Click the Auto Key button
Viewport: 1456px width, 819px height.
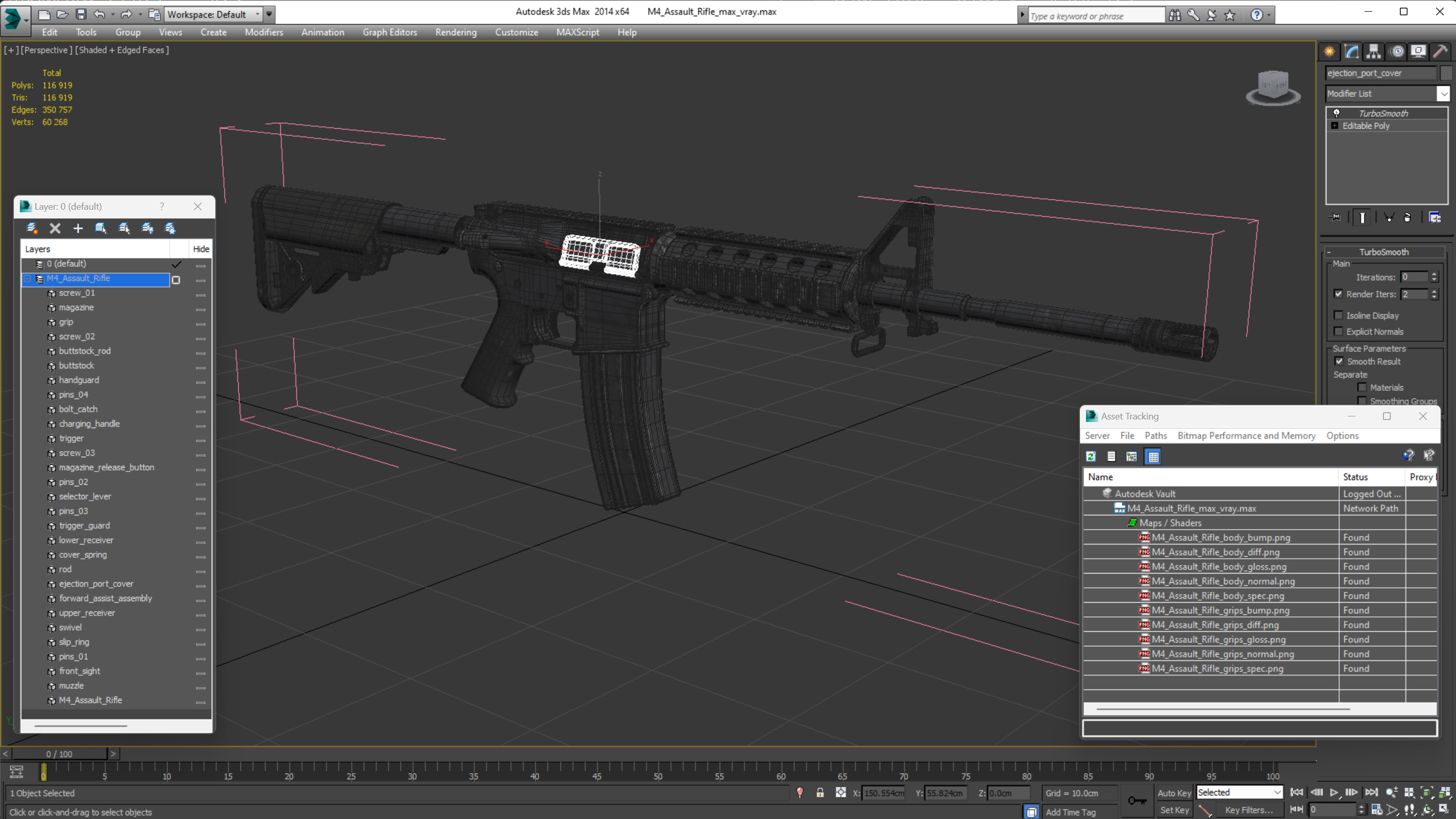pos(1174,793)
